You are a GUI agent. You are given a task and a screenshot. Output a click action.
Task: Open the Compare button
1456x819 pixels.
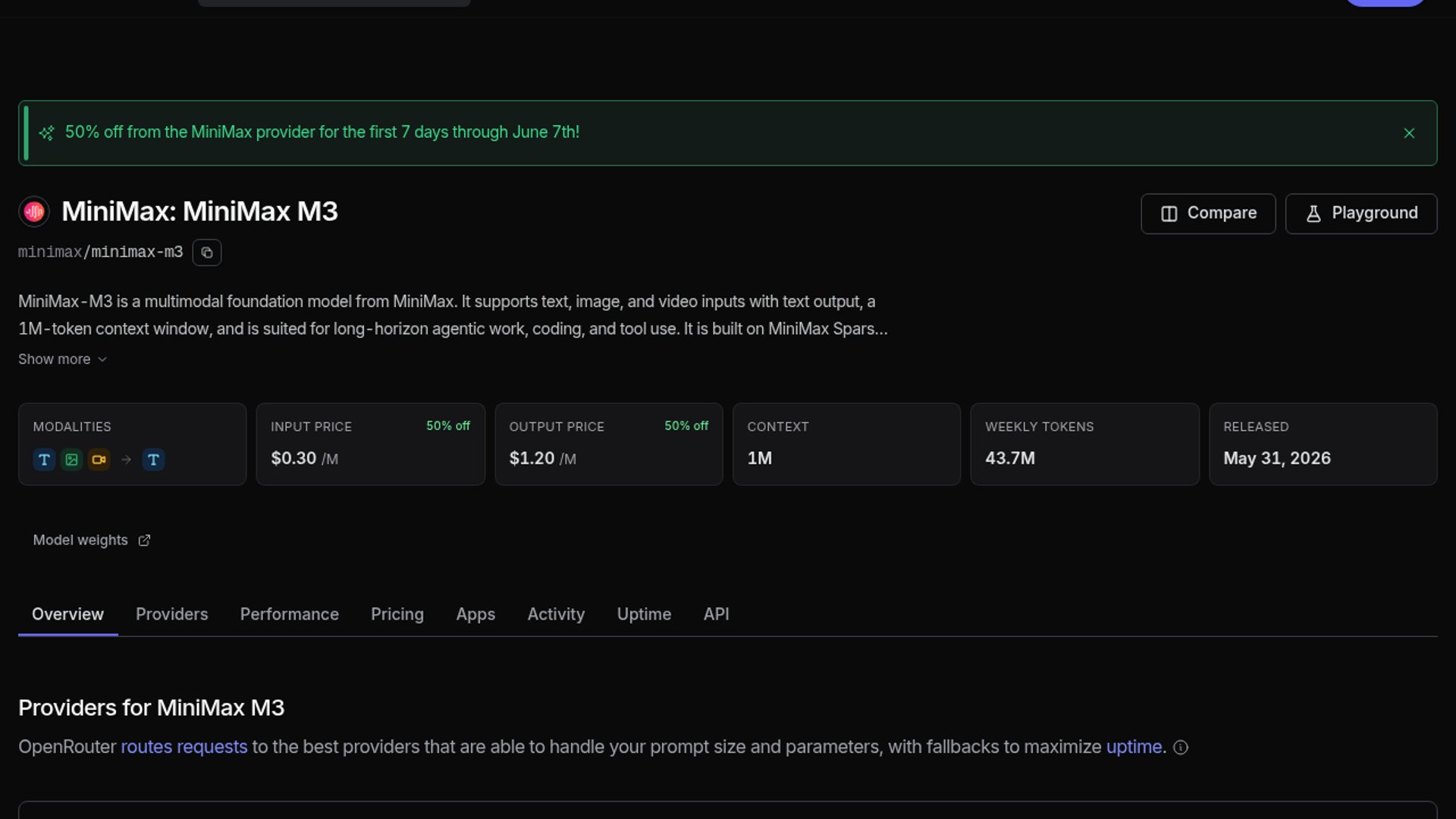(1208, 214)
